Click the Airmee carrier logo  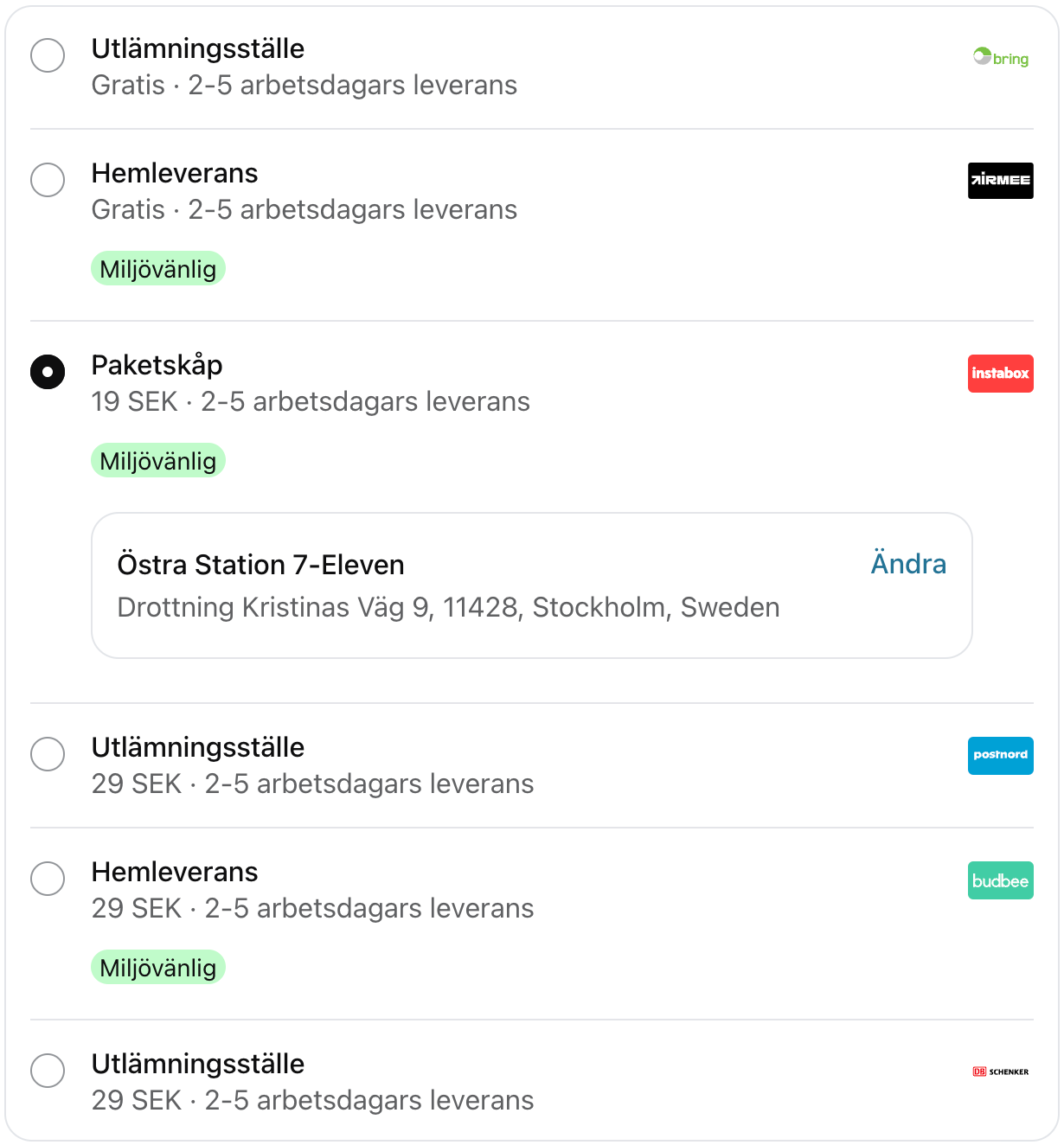pos(1000,181)
